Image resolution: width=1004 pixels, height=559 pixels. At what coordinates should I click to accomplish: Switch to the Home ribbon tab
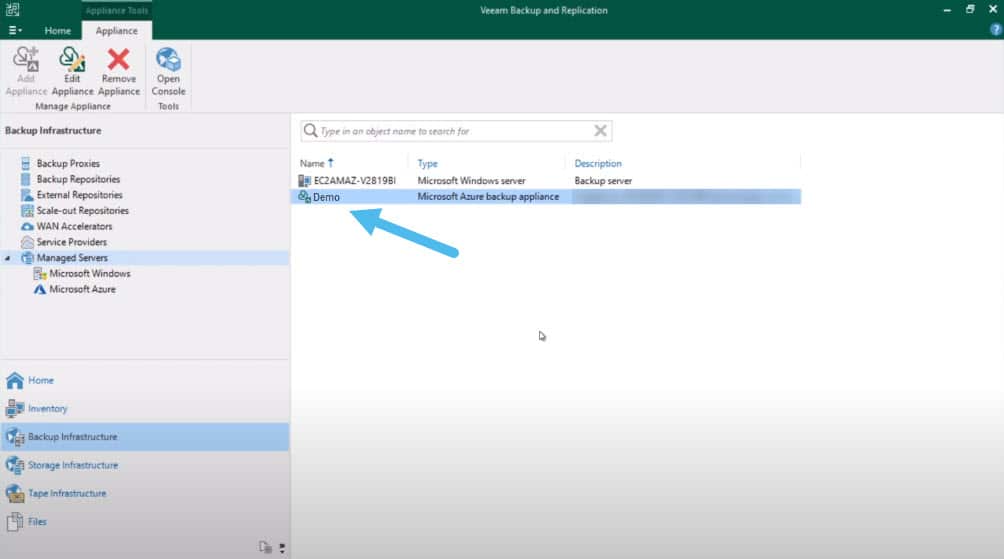[58, 31]
